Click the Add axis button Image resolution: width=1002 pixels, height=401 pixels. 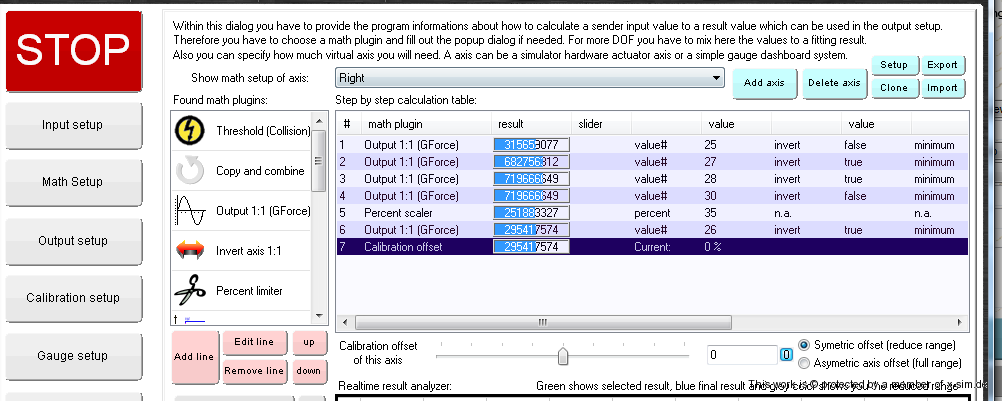[764, 83]
